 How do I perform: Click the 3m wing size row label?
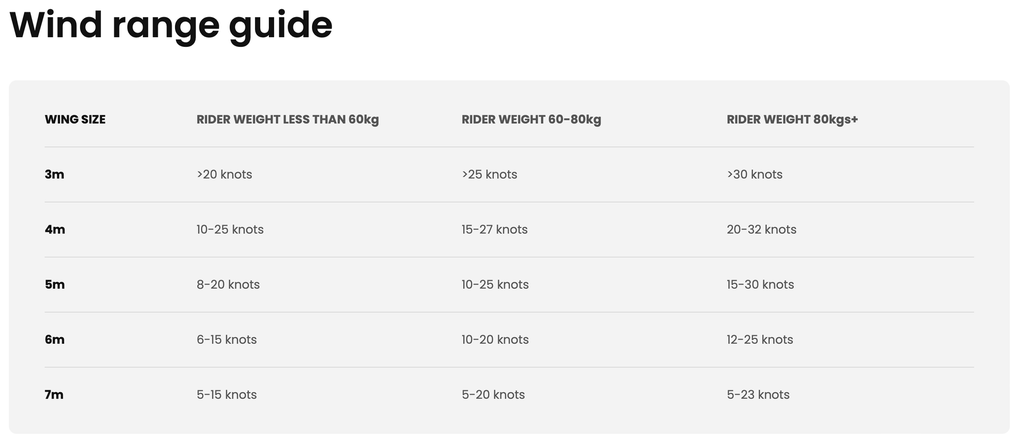(54, 174)
